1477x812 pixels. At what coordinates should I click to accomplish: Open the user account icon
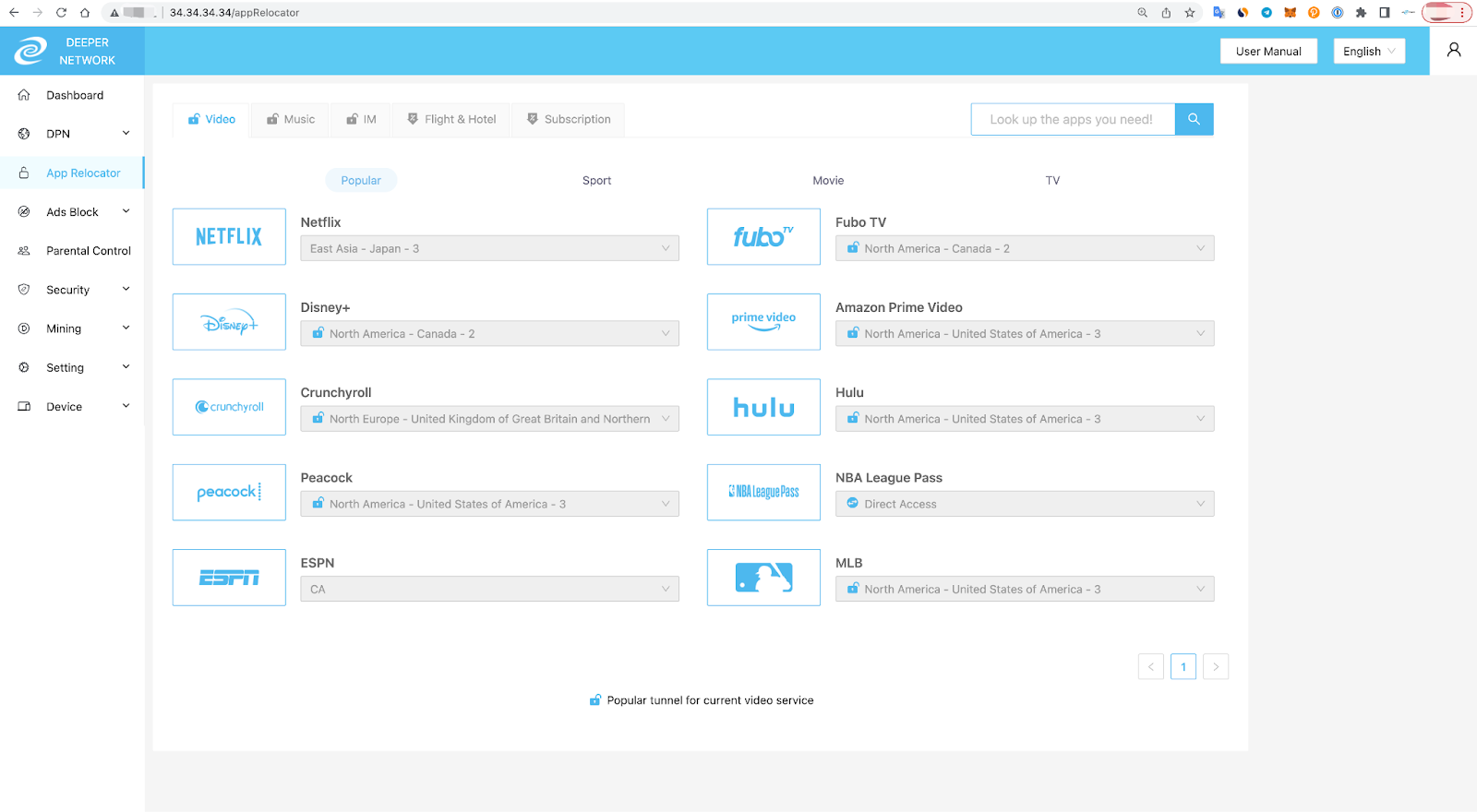coord(1454,50)
